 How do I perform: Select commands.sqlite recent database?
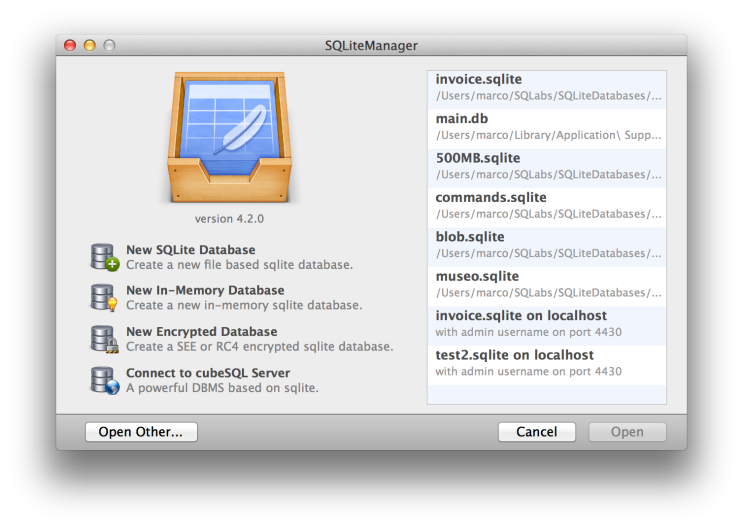[547, 208]
